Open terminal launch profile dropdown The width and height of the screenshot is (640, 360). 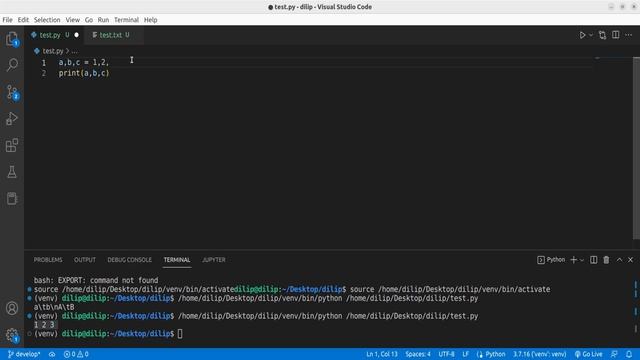tap(582, 260)
